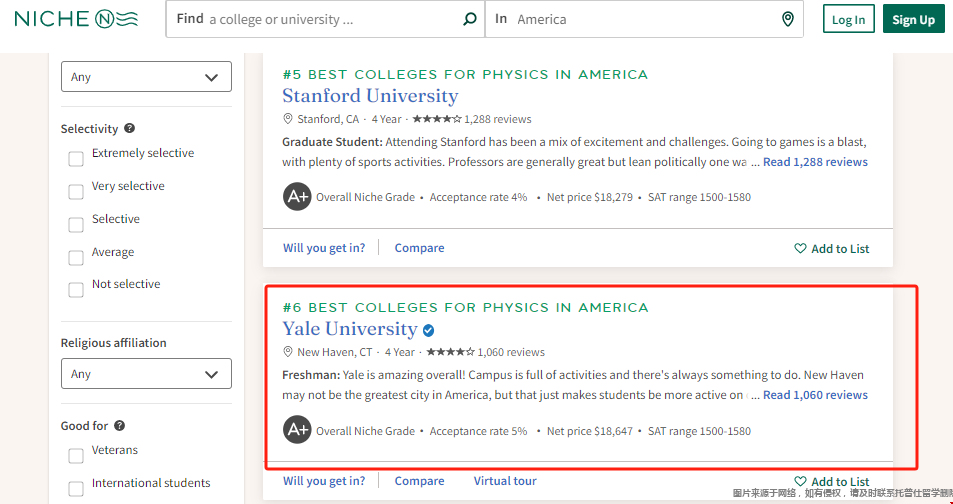Focus the Find a college or university field
This screenshot has height=504, width=953.
point(325,19)
